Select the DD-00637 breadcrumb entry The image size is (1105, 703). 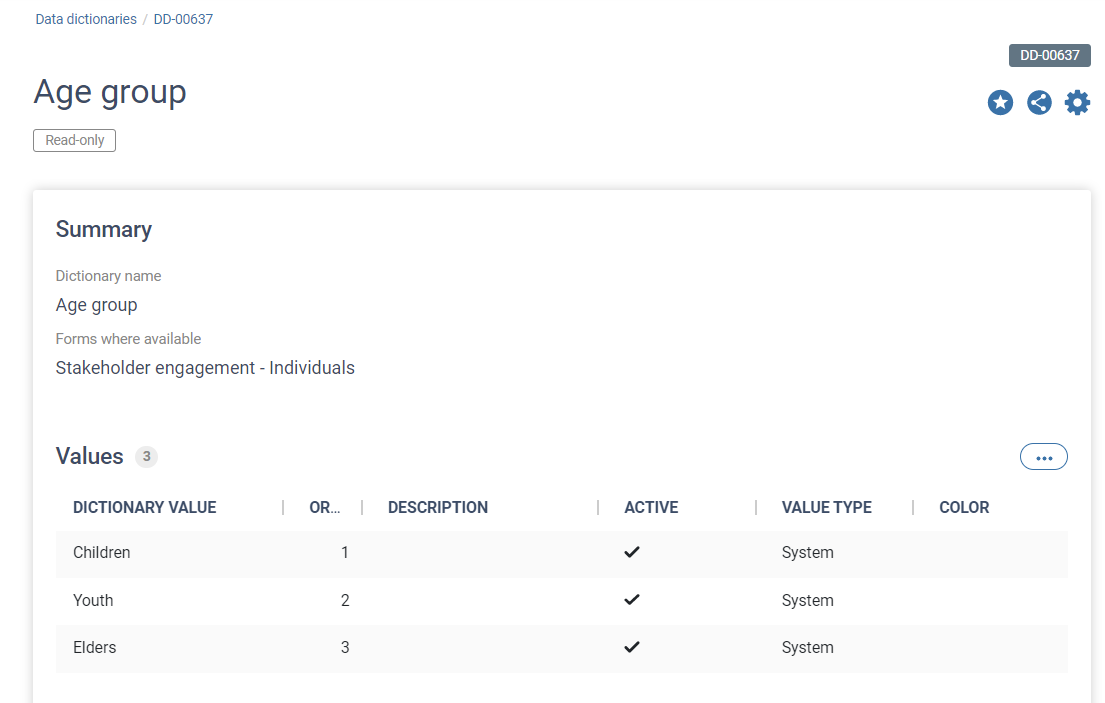tap(183, 18)
